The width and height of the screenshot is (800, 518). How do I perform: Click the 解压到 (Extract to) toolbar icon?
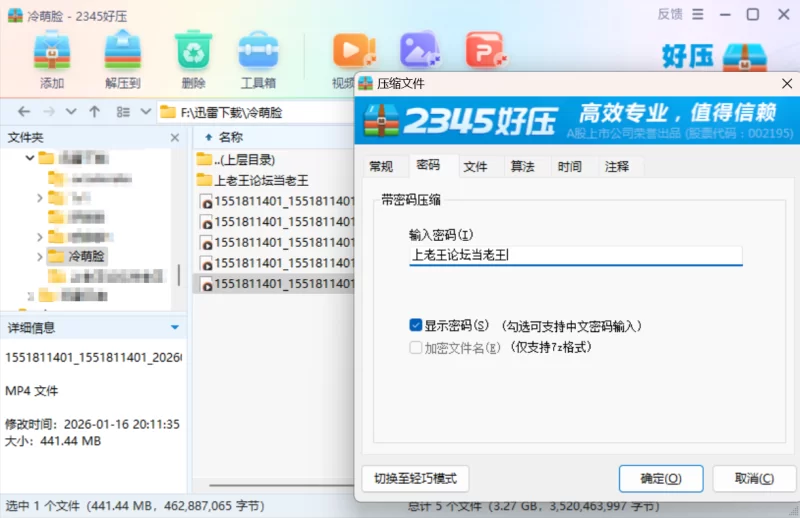point(122,51)
